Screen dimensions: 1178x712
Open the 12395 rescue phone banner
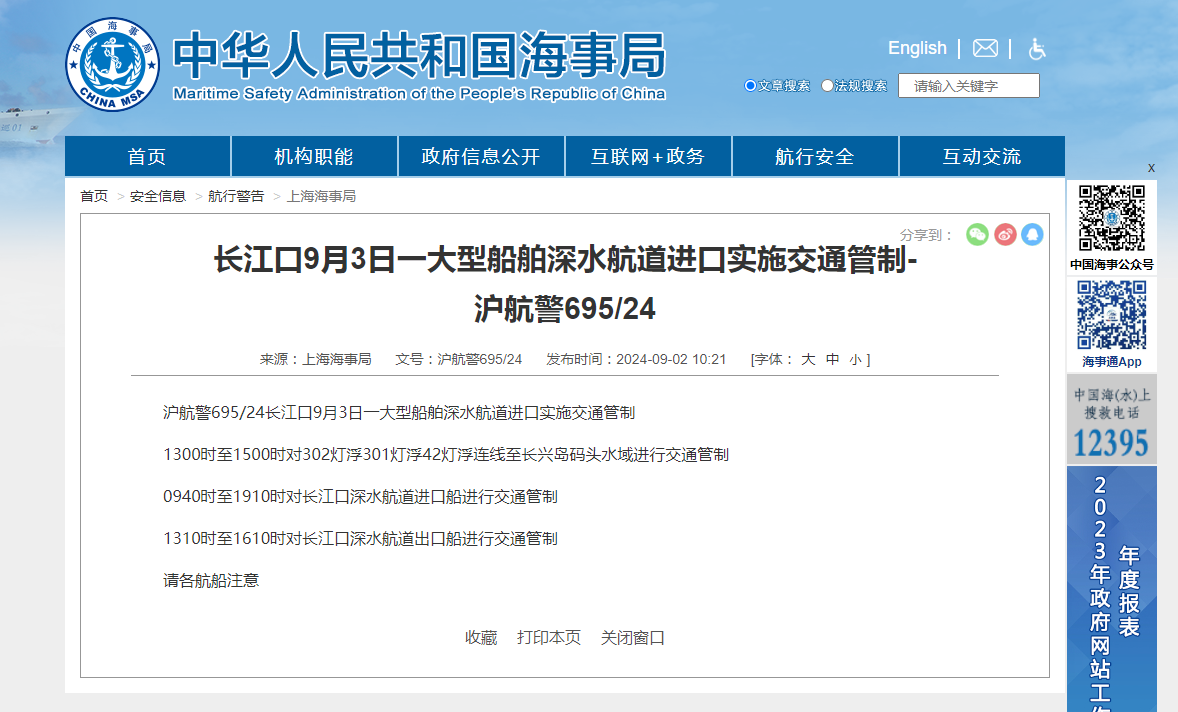pos(1112,419)
